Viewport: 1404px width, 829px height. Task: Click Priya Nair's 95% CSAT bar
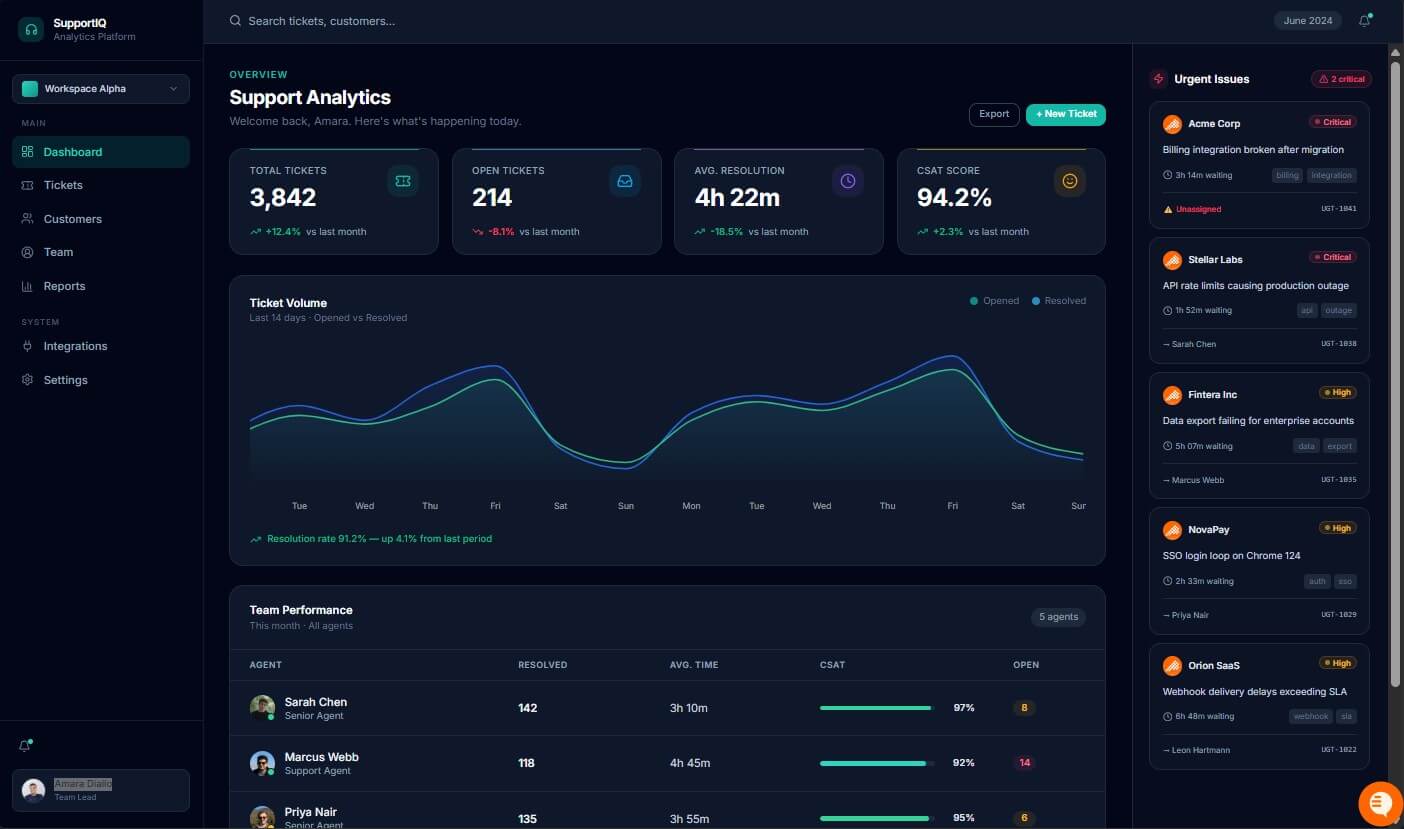[877, 818]
